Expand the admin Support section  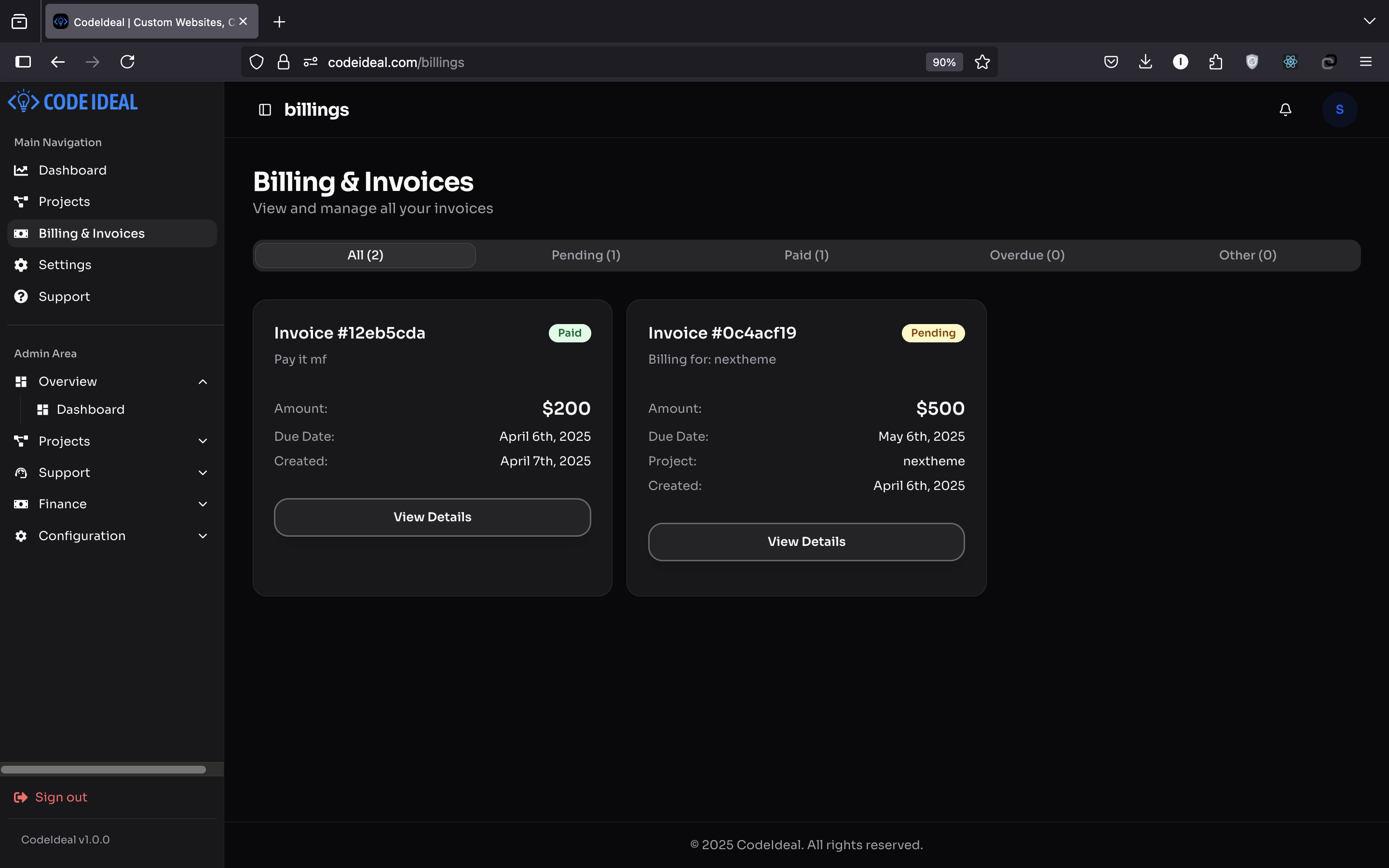tap(203, 473)
